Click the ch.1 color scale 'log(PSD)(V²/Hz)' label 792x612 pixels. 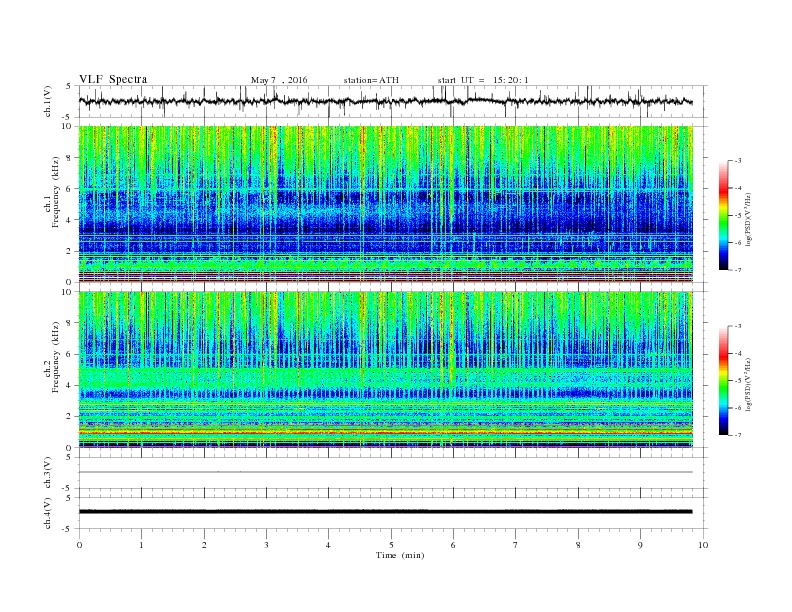(x=749, y=218)
